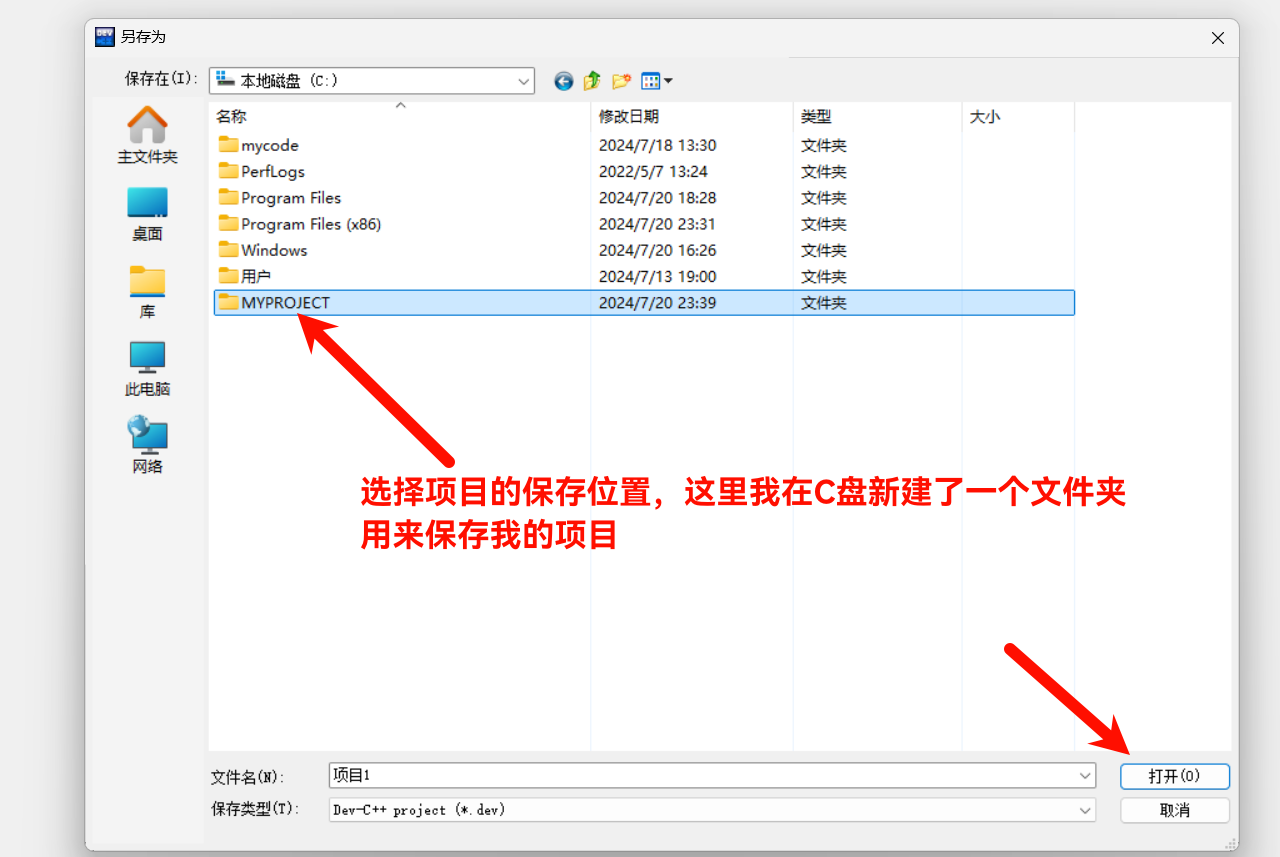The width and height of the screenshot is (1280, 857).
Task: Open This PC (此电脑) place
Action: coord(147,369)
